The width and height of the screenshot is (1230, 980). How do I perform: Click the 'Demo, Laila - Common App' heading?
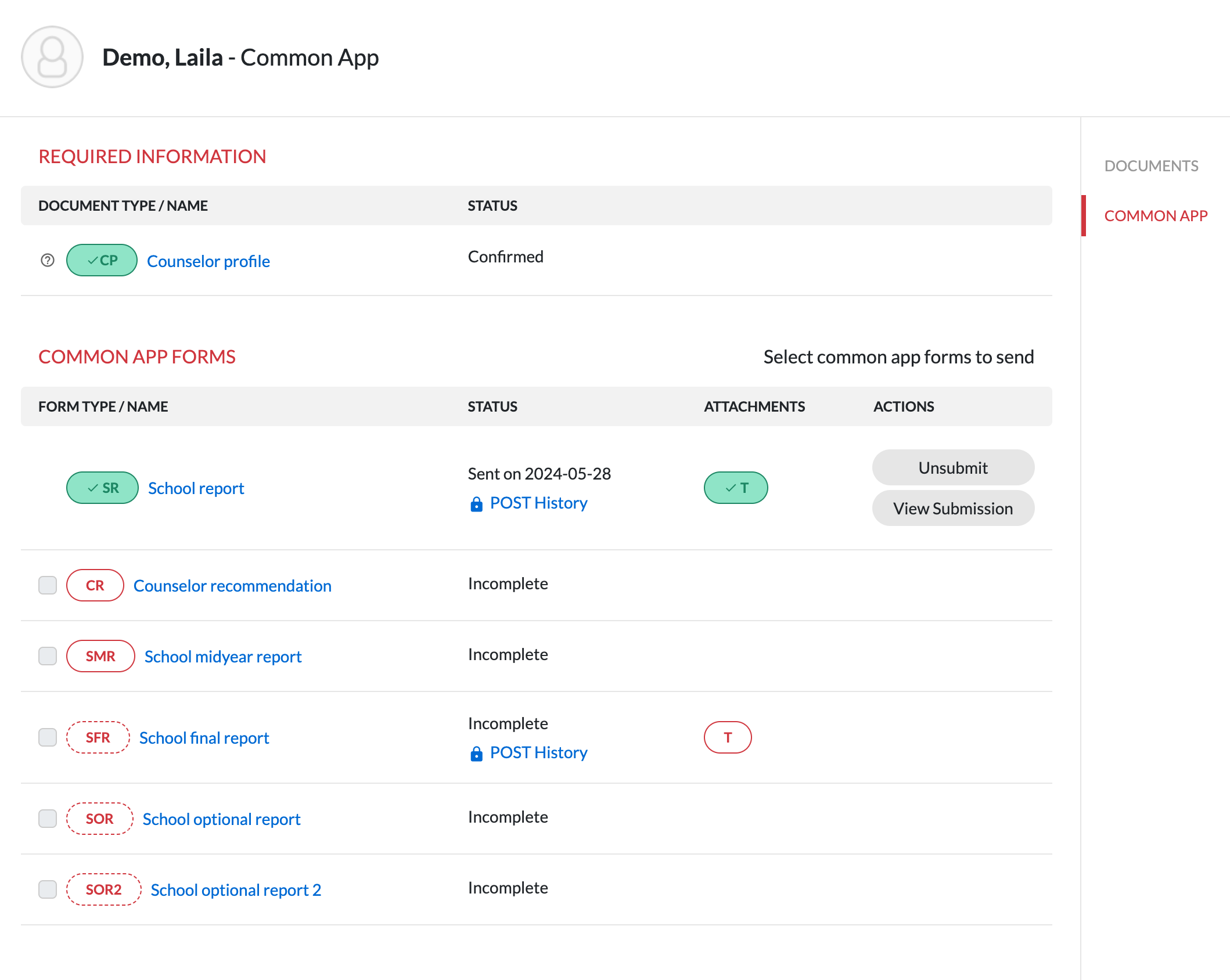pos(240,57)
